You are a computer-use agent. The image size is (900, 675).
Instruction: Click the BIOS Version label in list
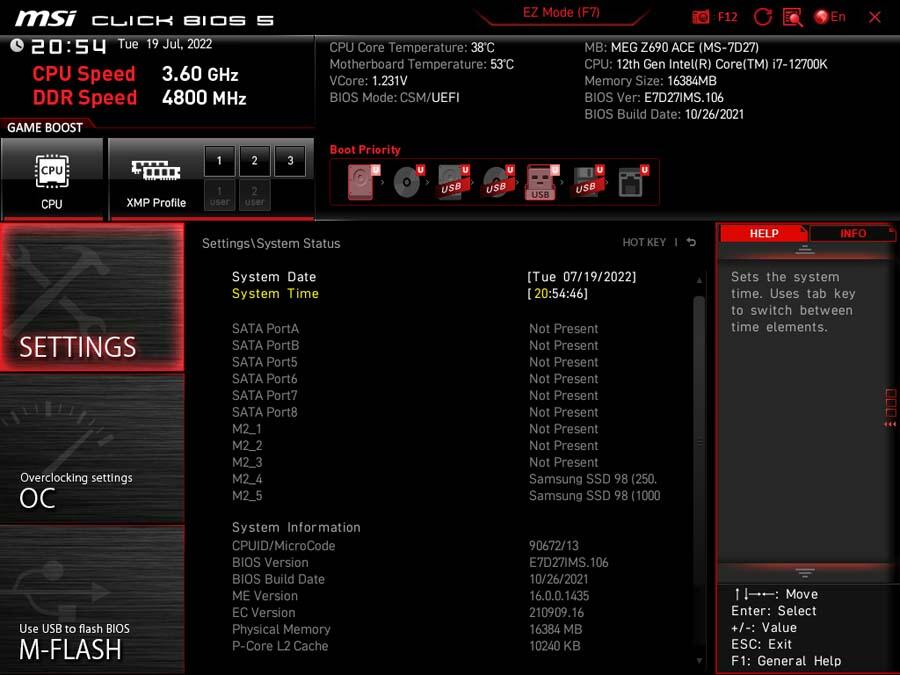[x=270, y=562]
